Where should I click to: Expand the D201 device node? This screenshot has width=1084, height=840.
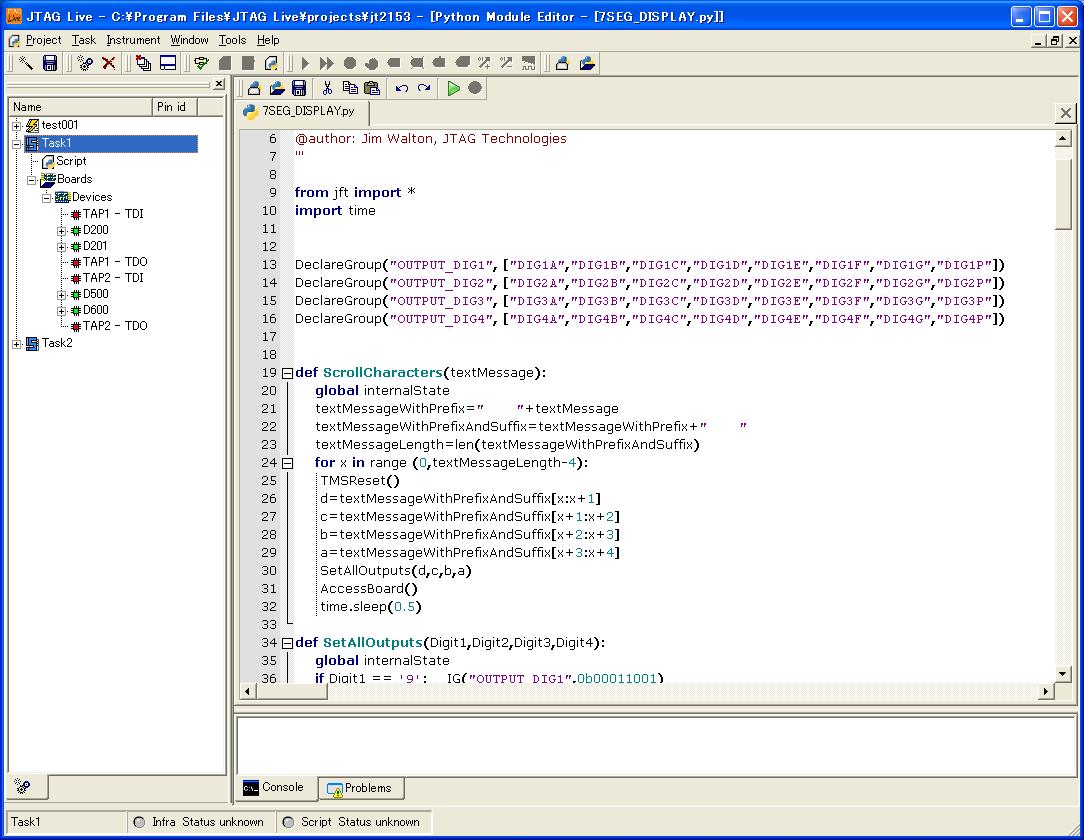62,247
